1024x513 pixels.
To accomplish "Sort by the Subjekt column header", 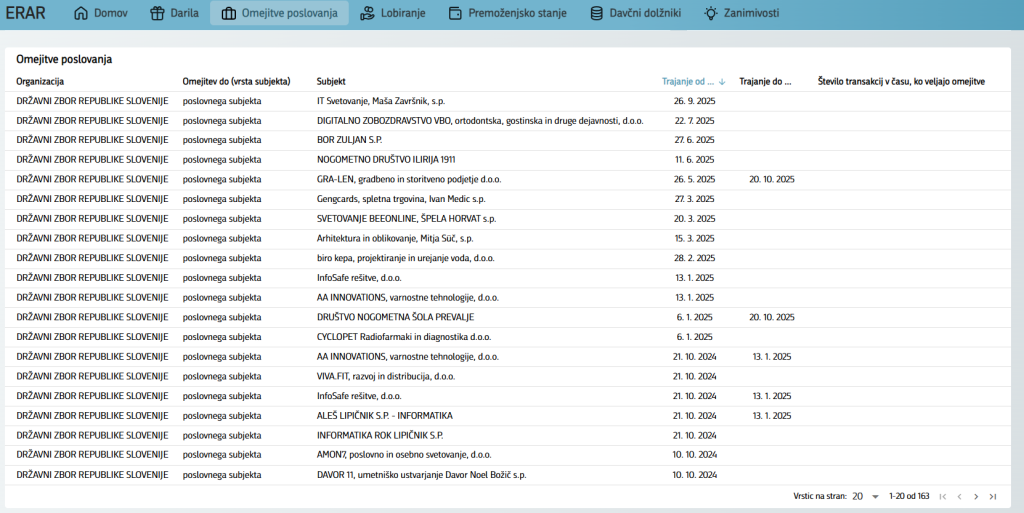I will (x=331, y=81).
